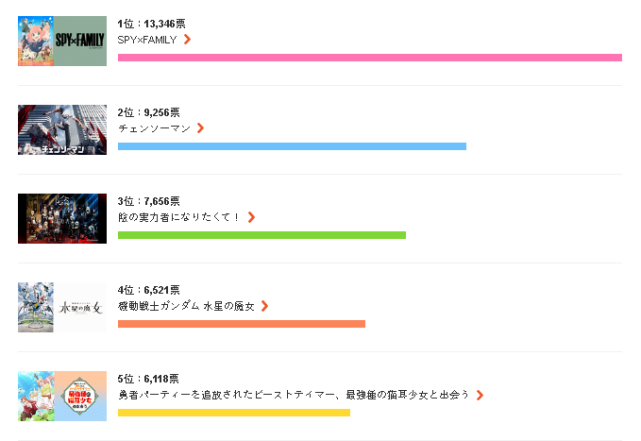The width and height of the screenshot is (641, 441).
Task: Click the yellow vote bar for fifth place
Action: pos(233,412)
